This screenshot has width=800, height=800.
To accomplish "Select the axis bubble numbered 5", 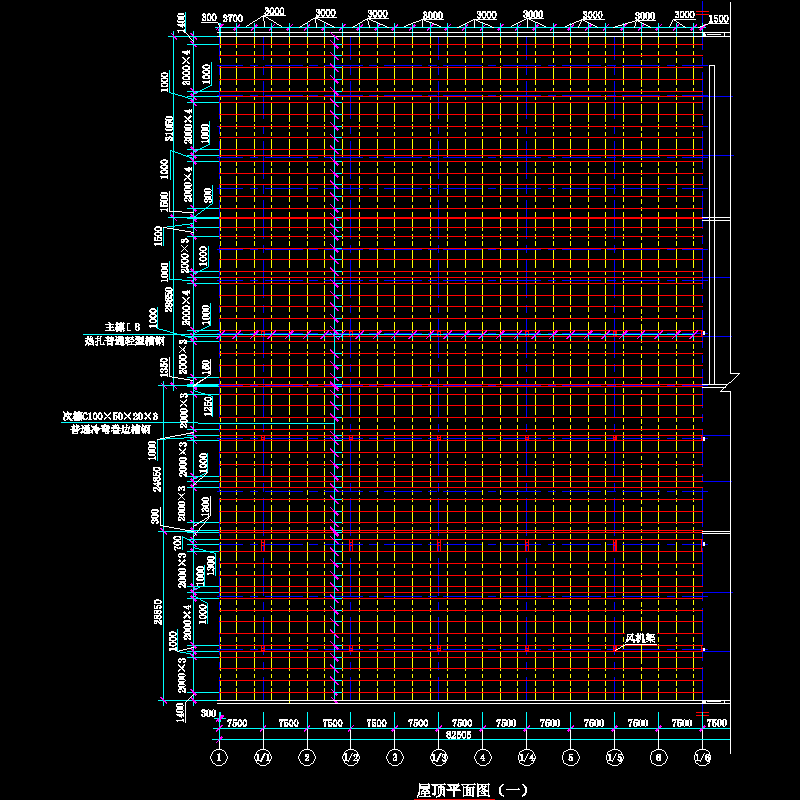I will click(571, 759).
